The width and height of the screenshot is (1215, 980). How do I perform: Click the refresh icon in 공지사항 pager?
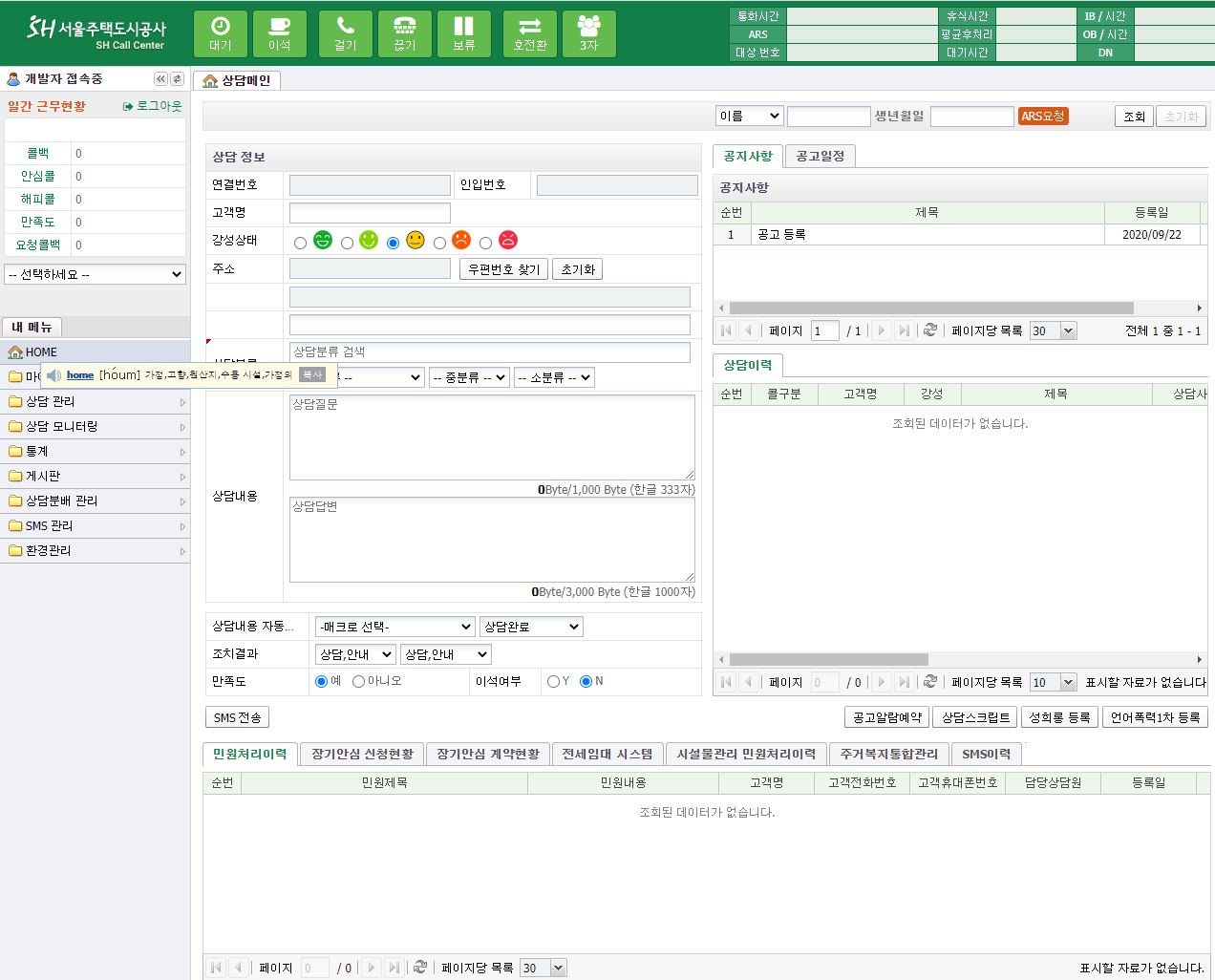(929, 330)
